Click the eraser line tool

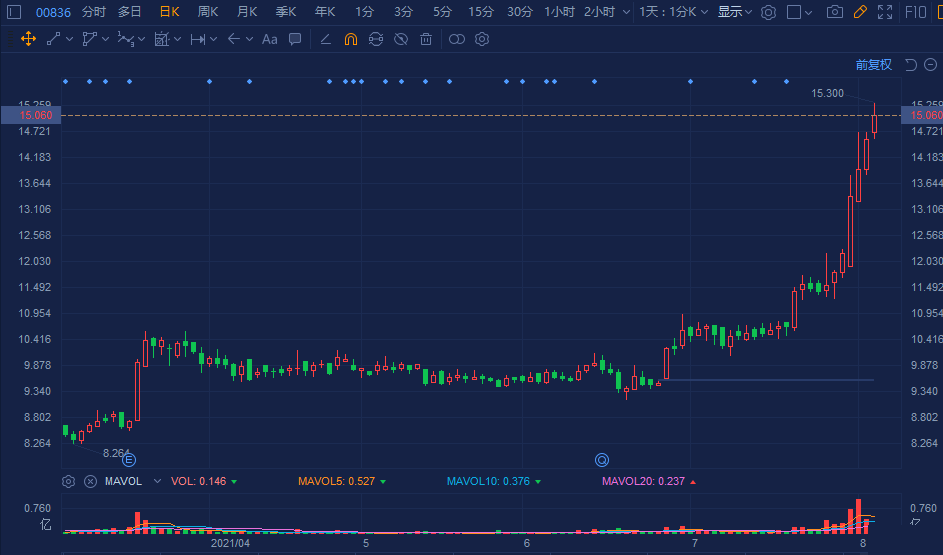coord(325,40)
